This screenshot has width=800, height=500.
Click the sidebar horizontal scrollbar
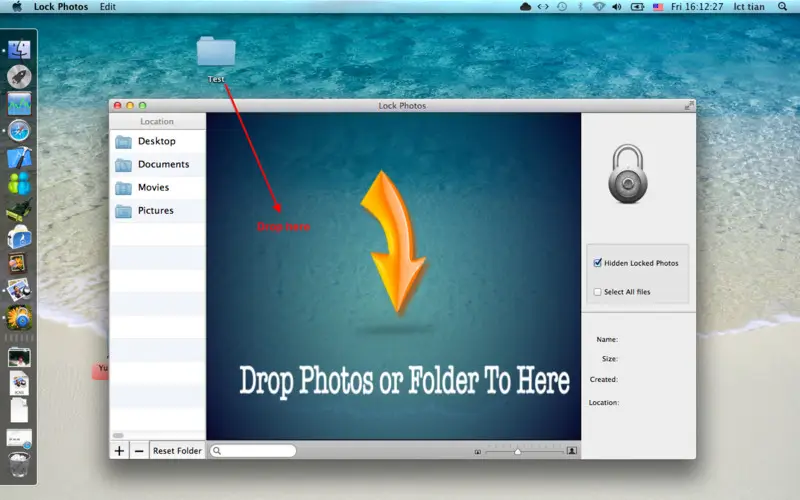[x=118, y=435]
